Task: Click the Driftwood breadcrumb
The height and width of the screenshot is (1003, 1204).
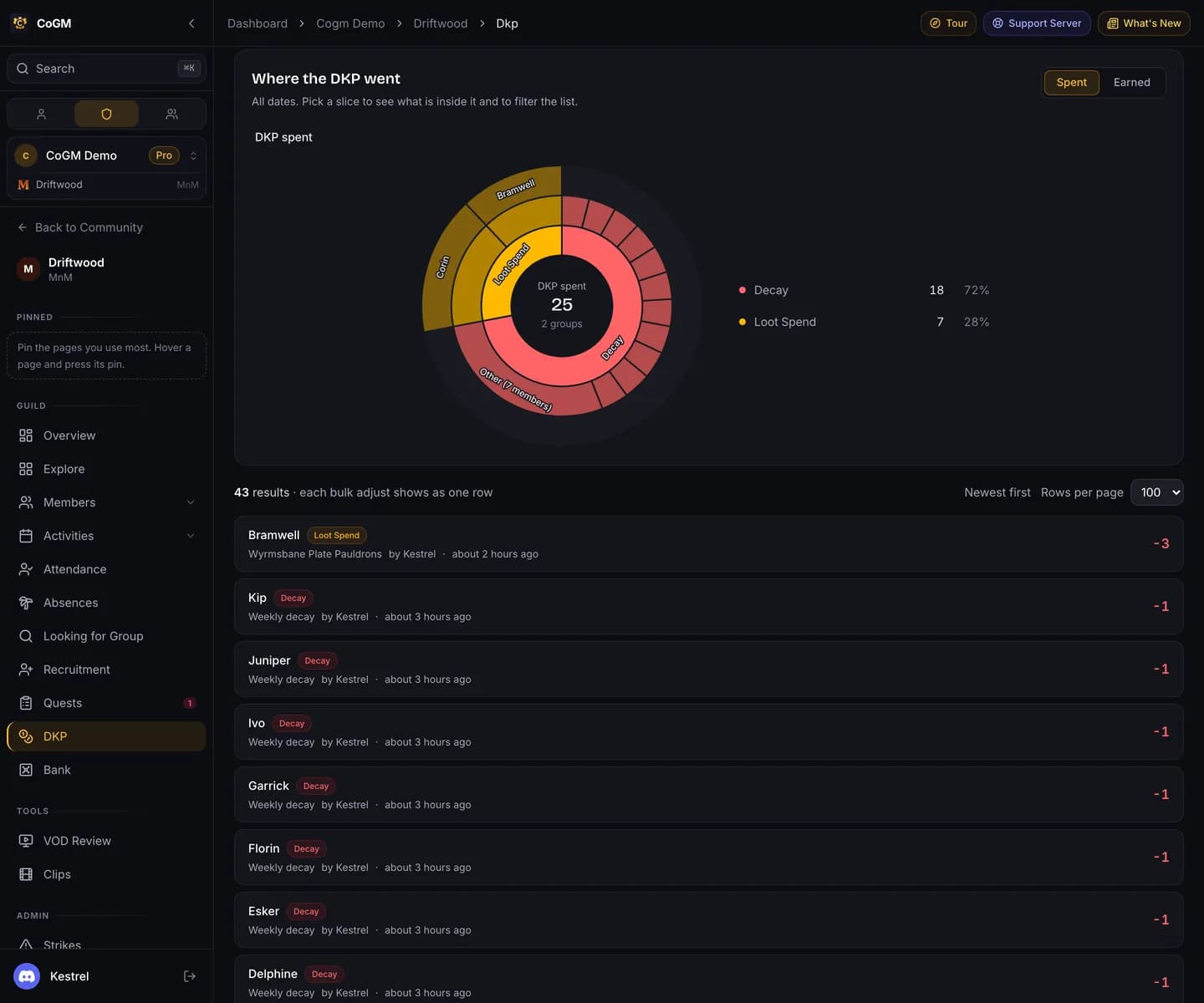Action: point(441,23)
